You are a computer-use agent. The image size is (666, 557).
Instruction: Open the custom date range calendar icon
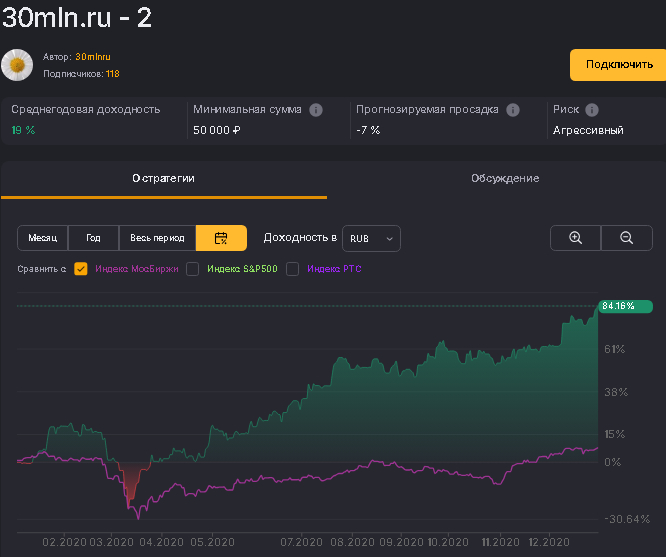tap(221, 238)
